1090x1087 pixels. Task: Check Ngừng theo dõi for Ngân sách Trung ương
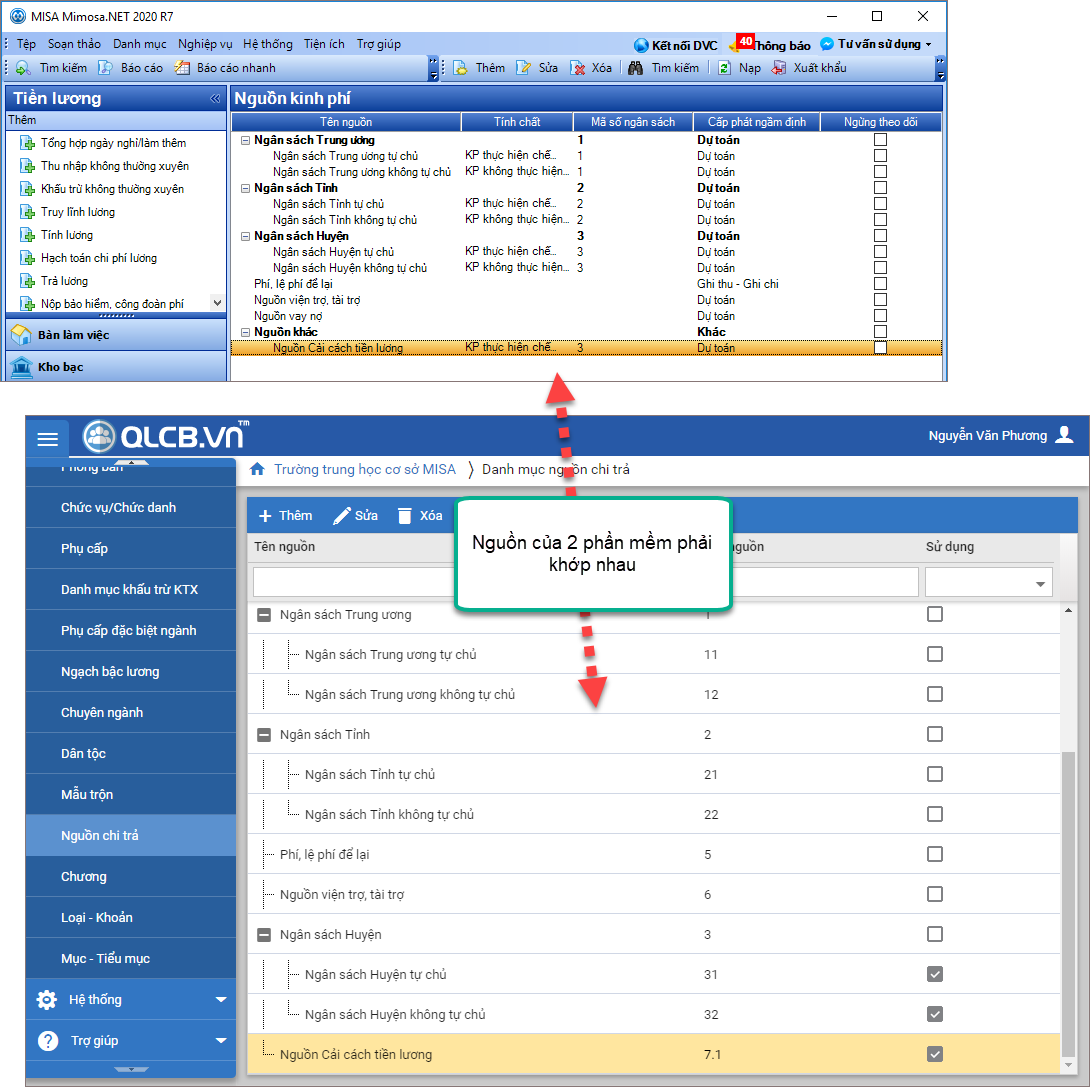click(880, 140)
